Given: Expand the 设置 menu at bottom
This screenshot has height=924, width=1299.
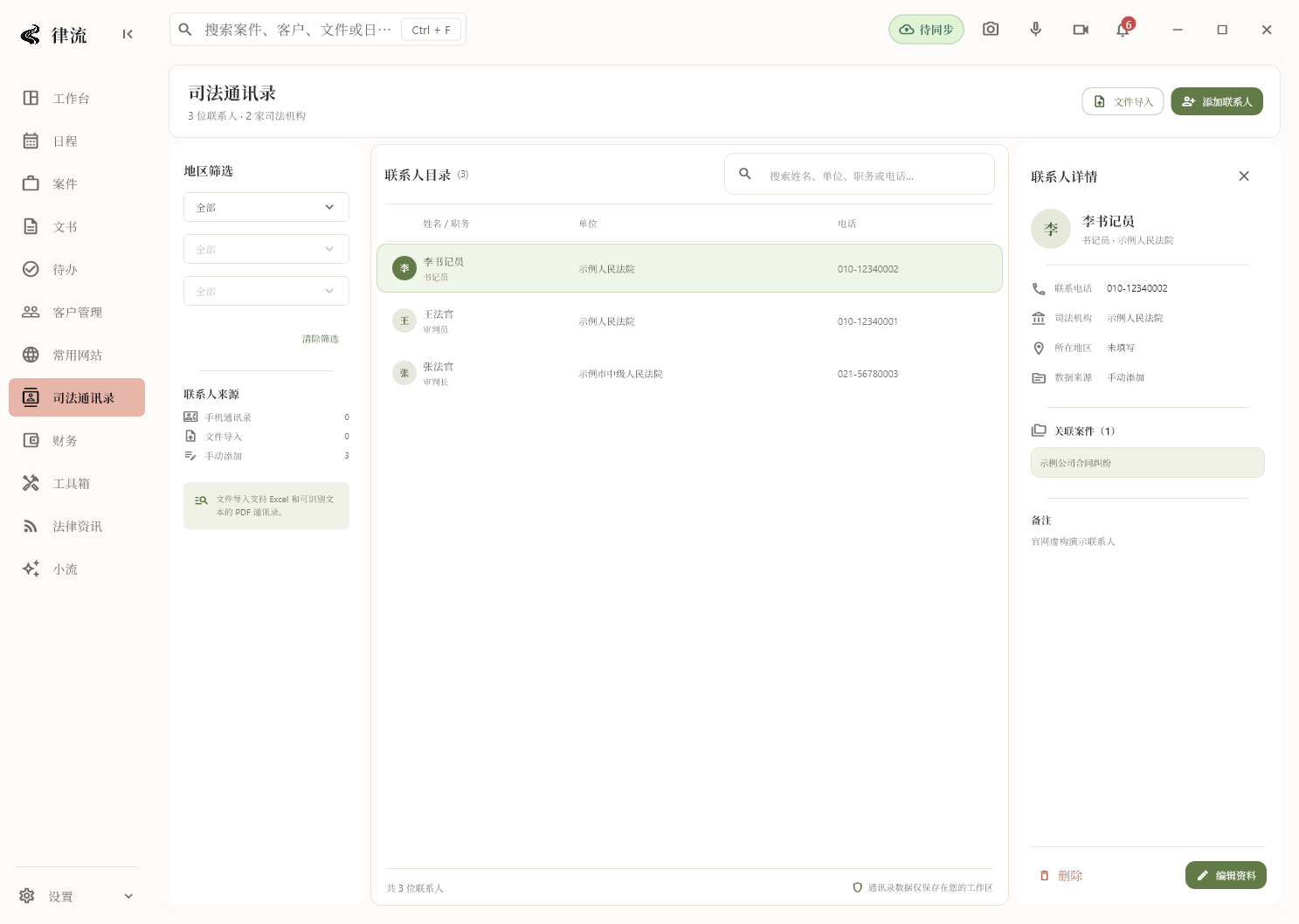Looking at the screenshot, I should coord(77,896).
